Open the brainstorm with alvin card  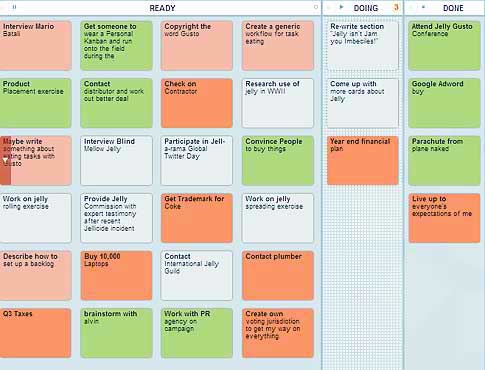[116, 333]
